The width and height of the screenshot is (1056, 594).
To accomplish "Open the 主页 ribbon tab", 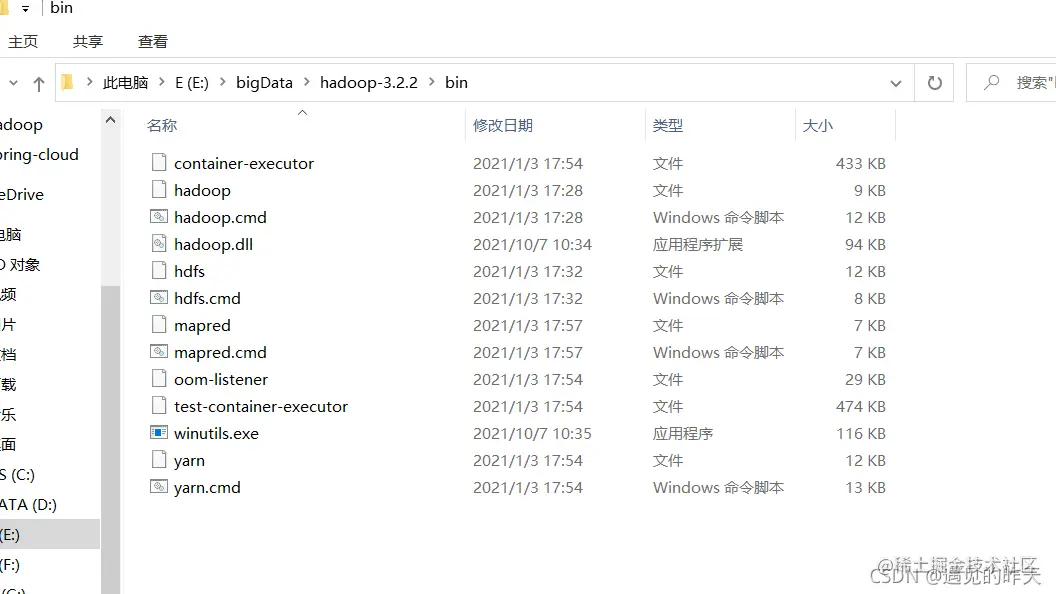I will [23, 42].
